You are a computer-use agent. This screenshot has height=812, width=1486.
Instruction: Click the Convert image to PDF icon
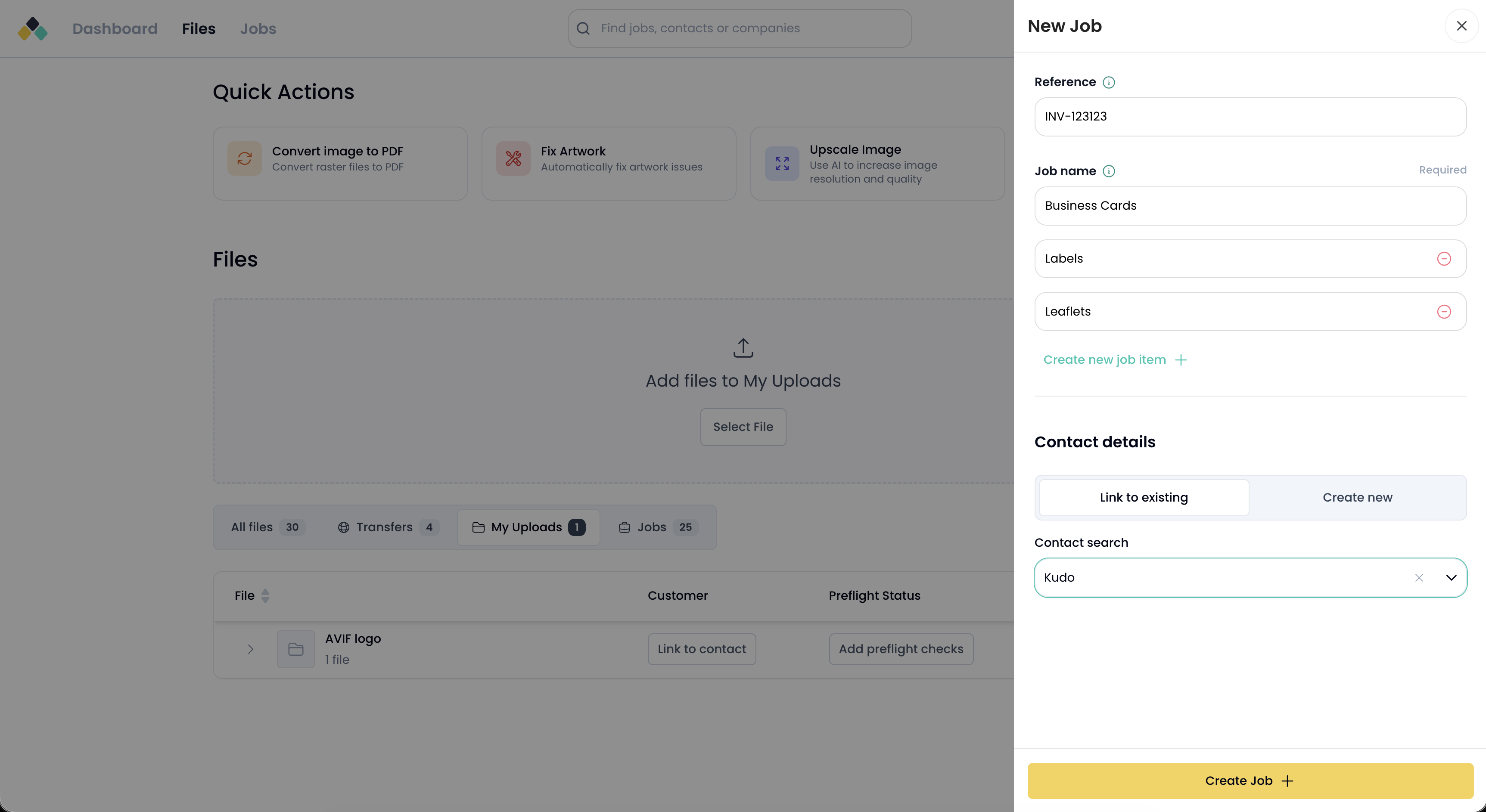[244, 158]
